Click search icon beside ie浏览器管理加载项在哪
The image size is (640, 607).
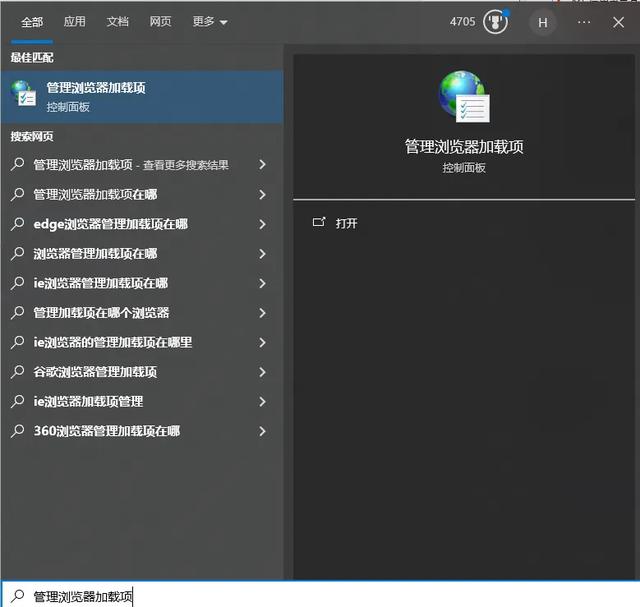(18, 282)
